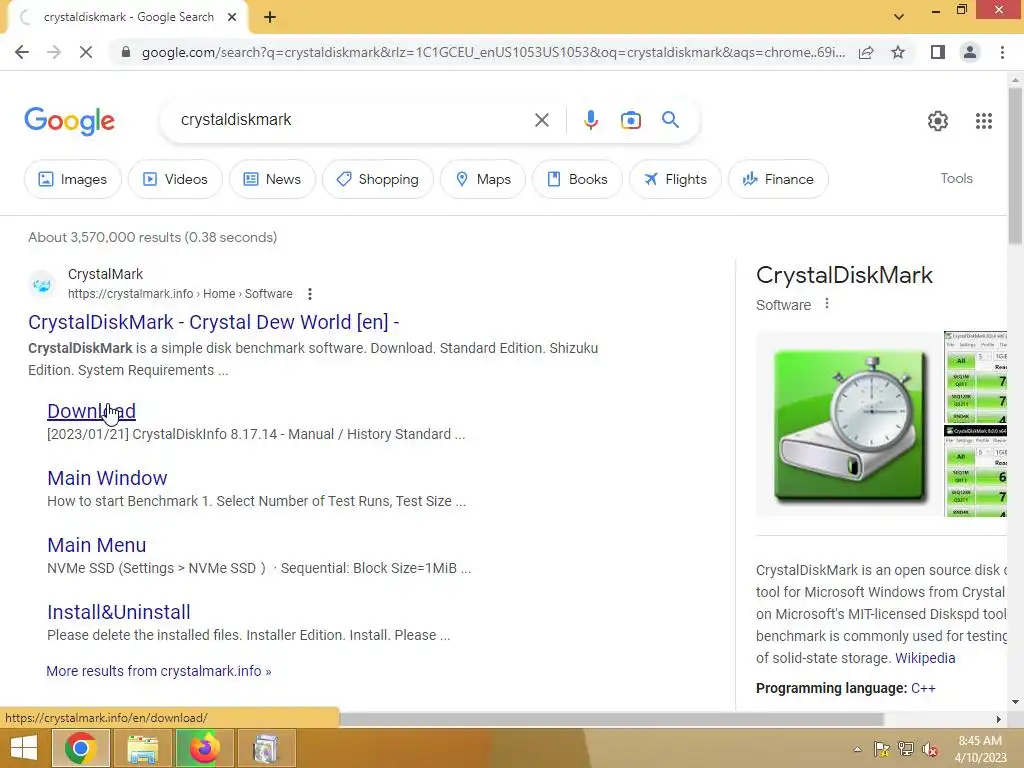Image resolution: width=1024 pixels, height=768 pixels.
Task: Open Firefox from taskbar
Action: click(x=204, y=748)
